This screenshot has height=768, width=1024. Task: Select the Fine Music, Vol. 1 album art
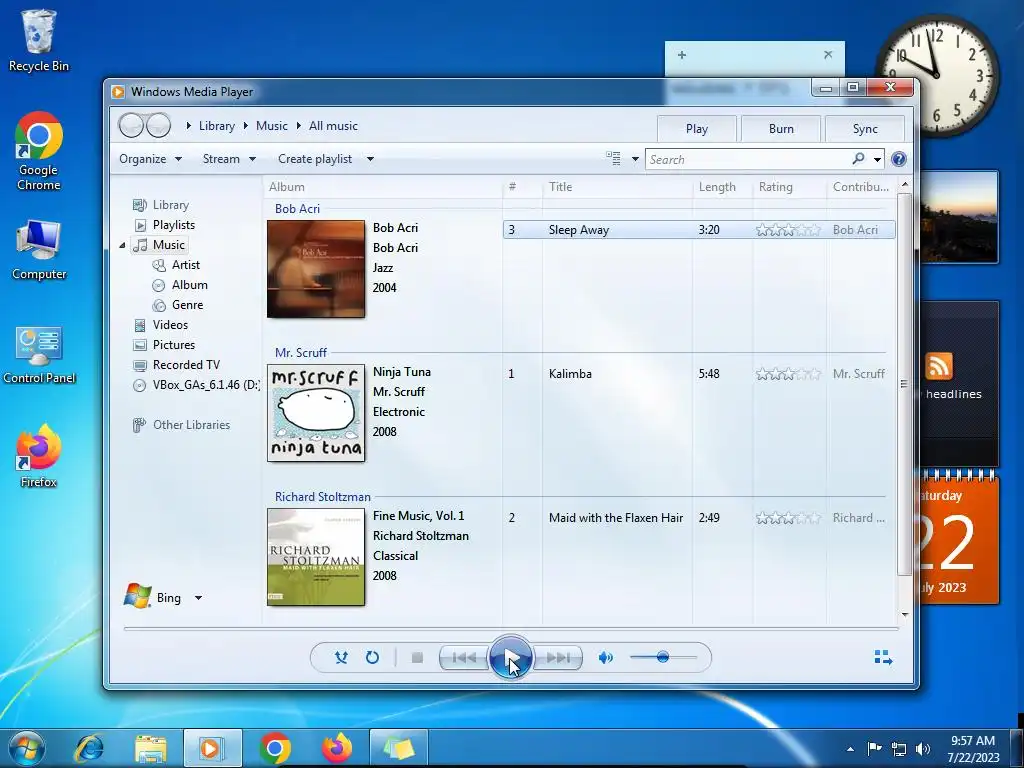316,557
